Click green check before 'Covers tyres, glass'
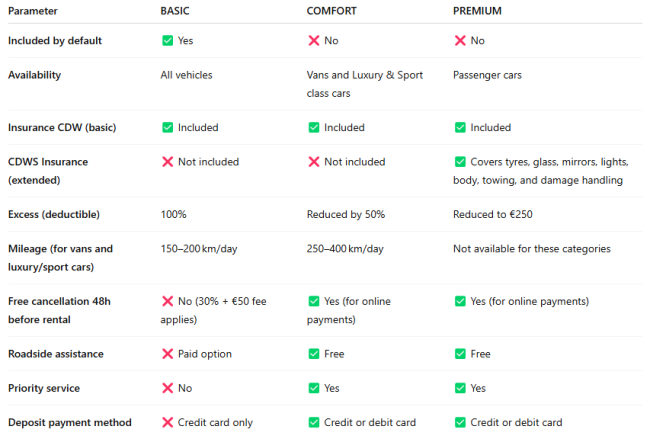Image resolution: width=650 pixels, height=439 pixels. point(460,162)
